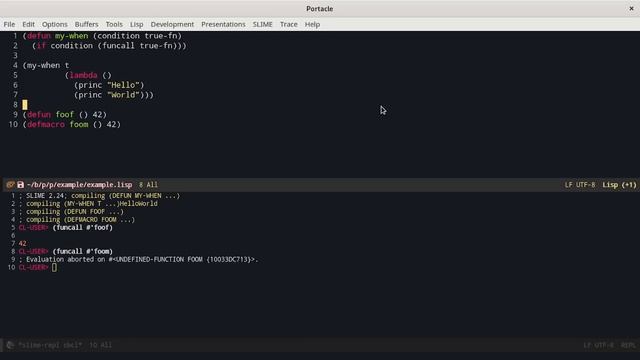Click the Lisp (+1) mode indicator
Image resolution: width=640 pixels, height=360 pixels.
pyautogui.click(x=619, y=185)
